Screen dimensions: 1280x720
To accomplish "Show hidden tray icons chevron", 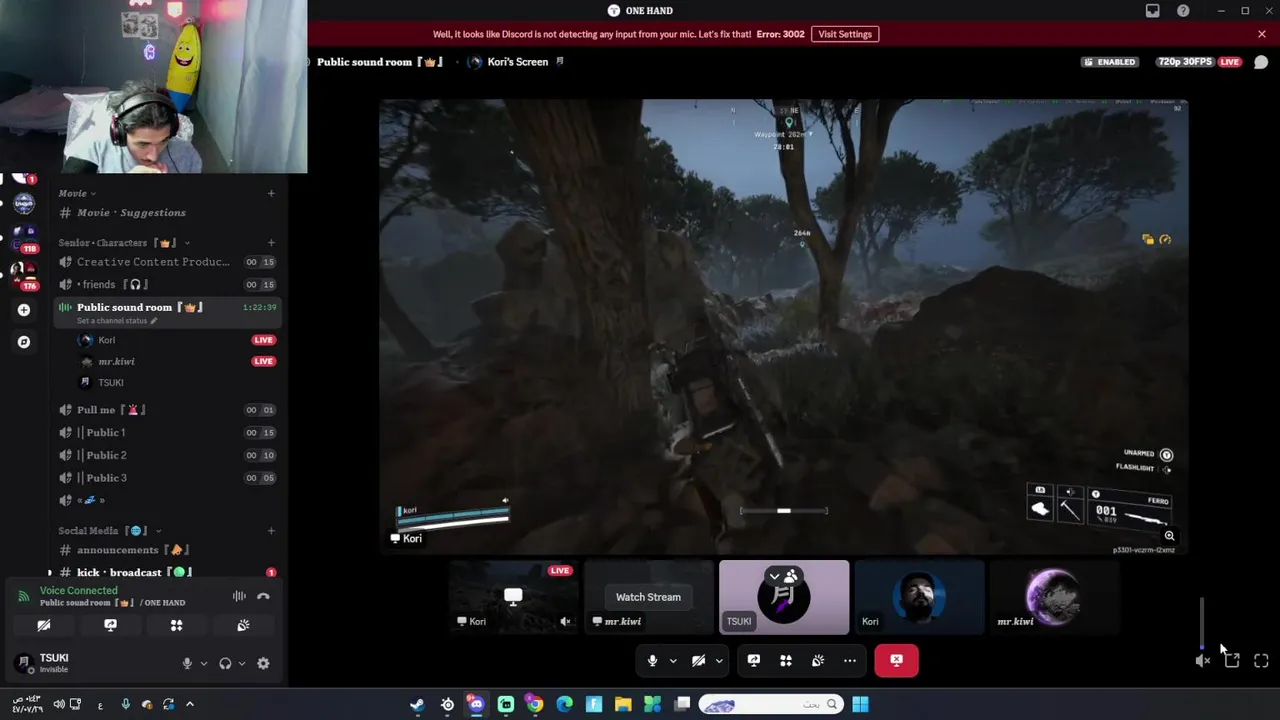I will pos(189,705).
